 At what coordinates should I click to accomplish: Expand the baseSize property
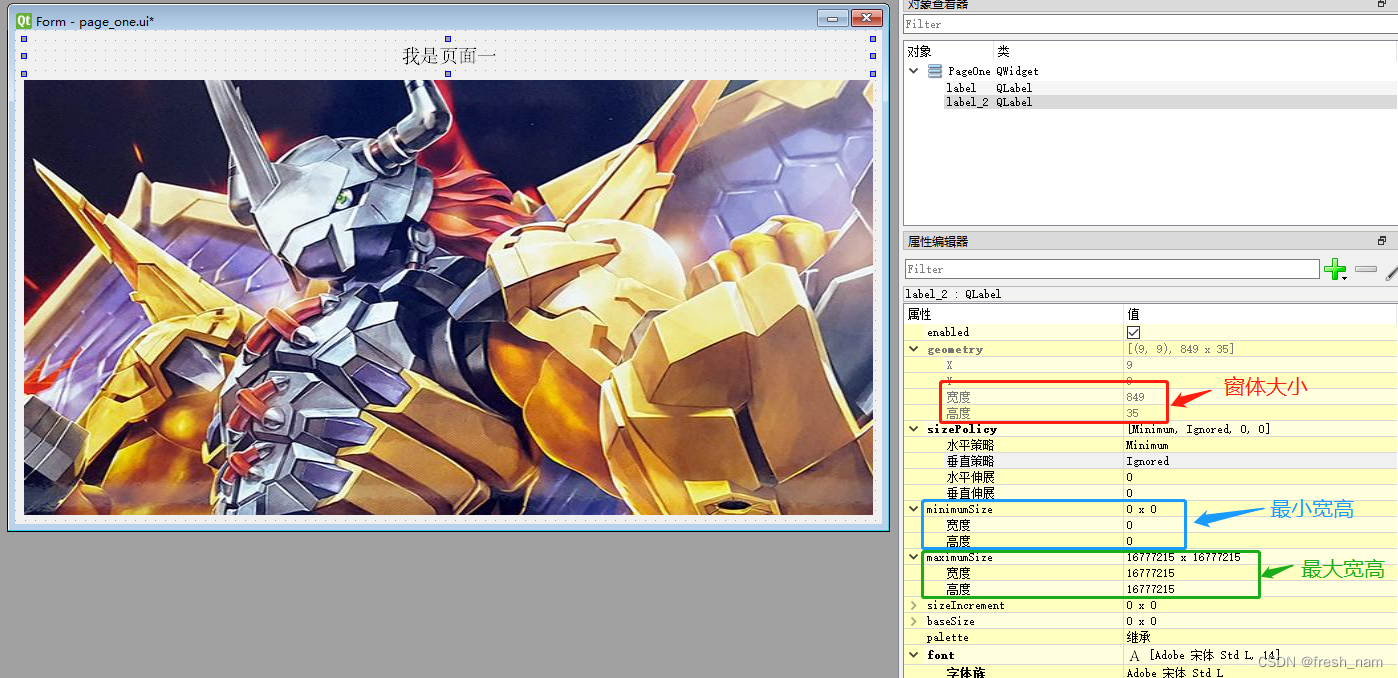pos(914,621)
